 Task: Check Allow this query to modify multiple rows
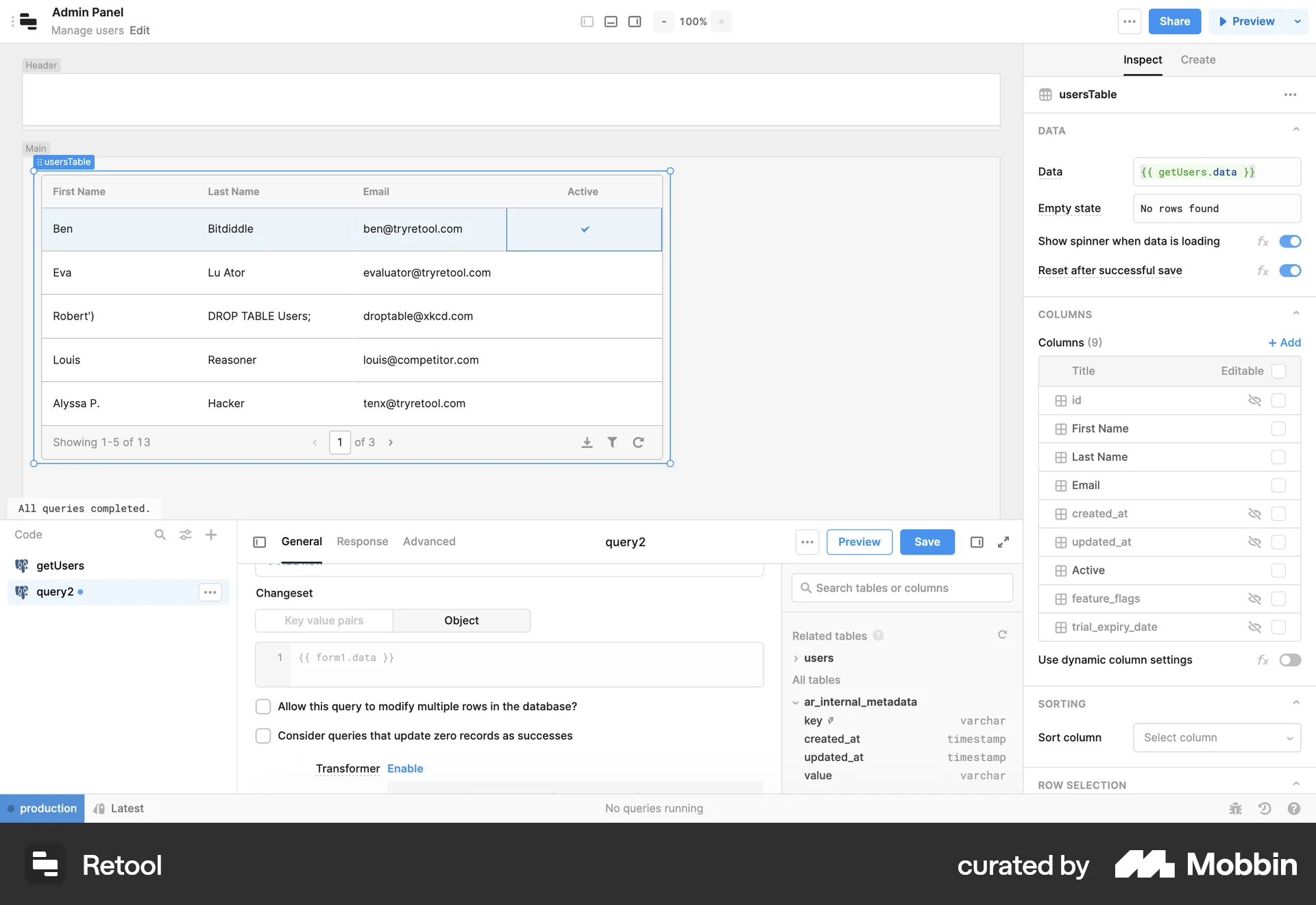(263, 706)
